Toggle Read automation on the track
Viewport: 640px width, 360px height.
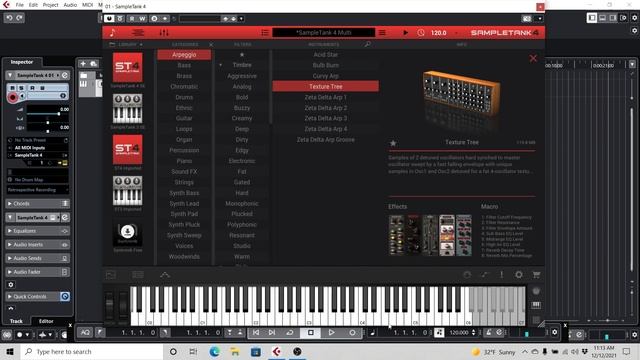point(32,88)
